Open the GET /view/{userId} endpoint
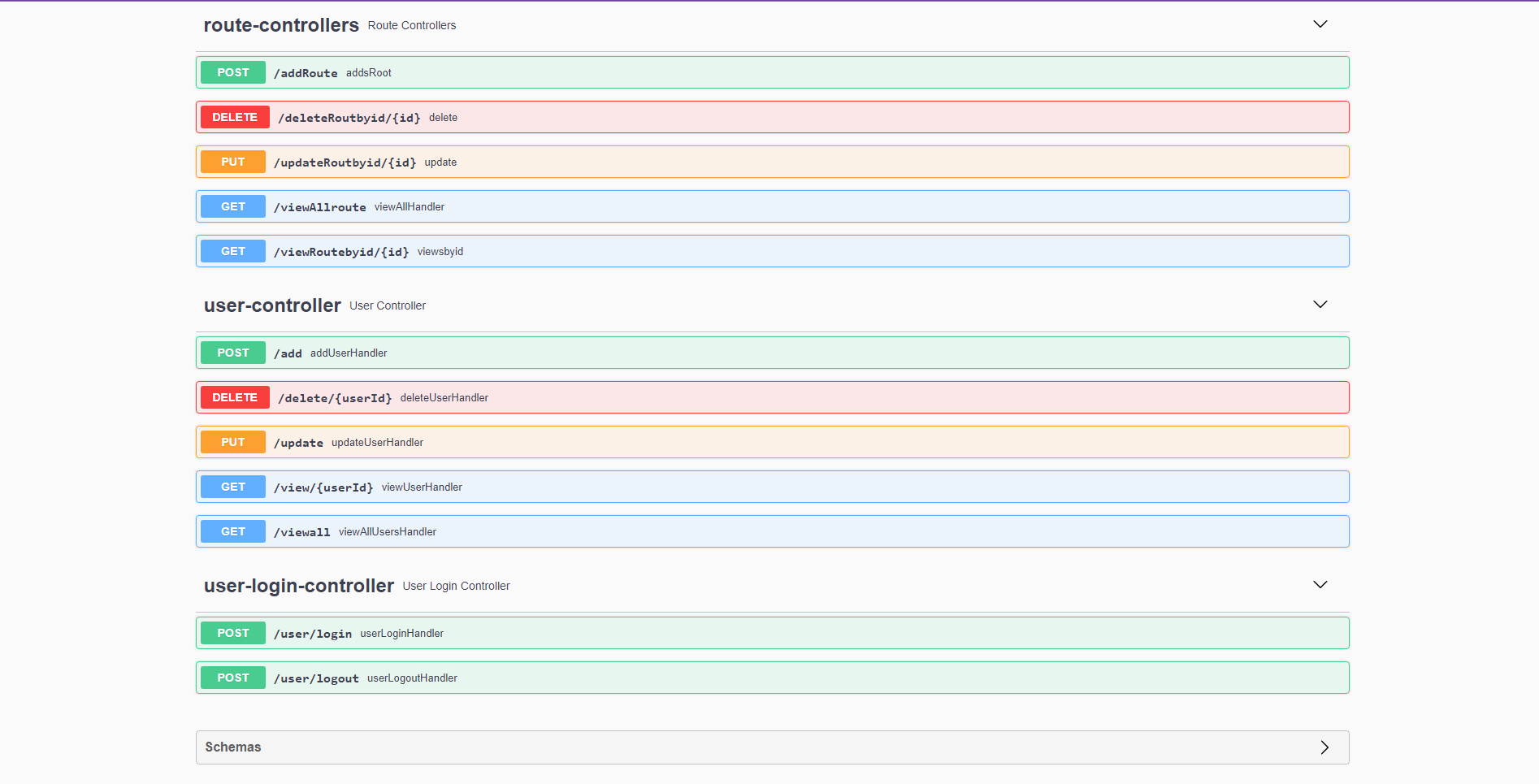The width and height of the screenshot is (1539, 784). (x=772, y=487)
